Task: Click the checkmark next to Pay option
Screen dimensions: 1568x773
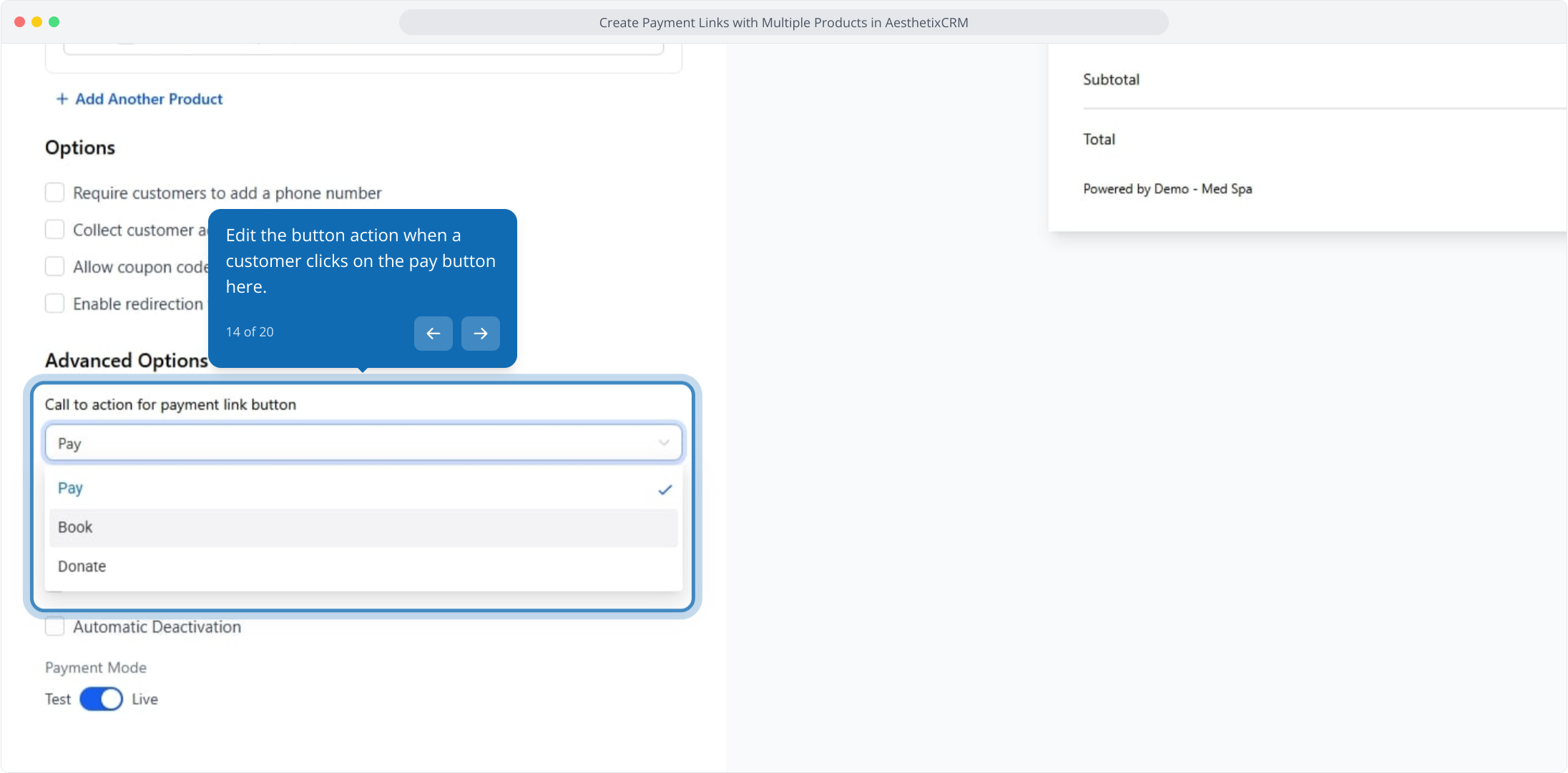Action: [x=665, y=490]
